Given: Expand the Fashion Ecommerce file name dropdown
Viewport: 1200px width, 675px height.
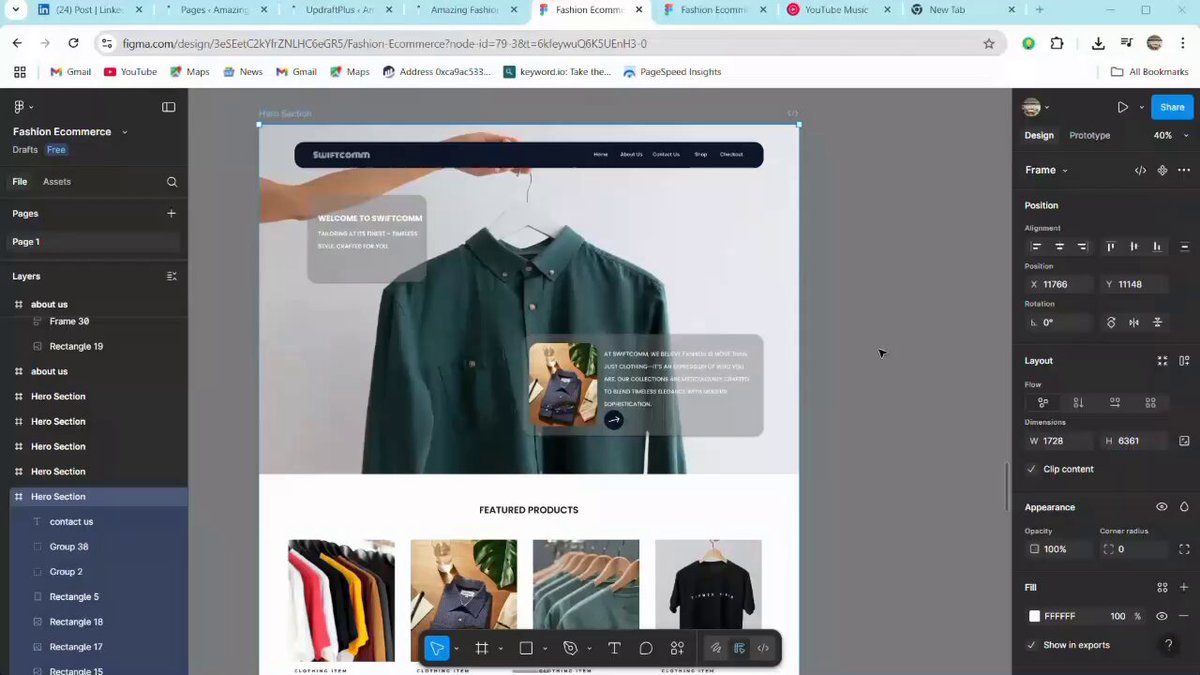Looking at the screenshot, I should point(124,132).
